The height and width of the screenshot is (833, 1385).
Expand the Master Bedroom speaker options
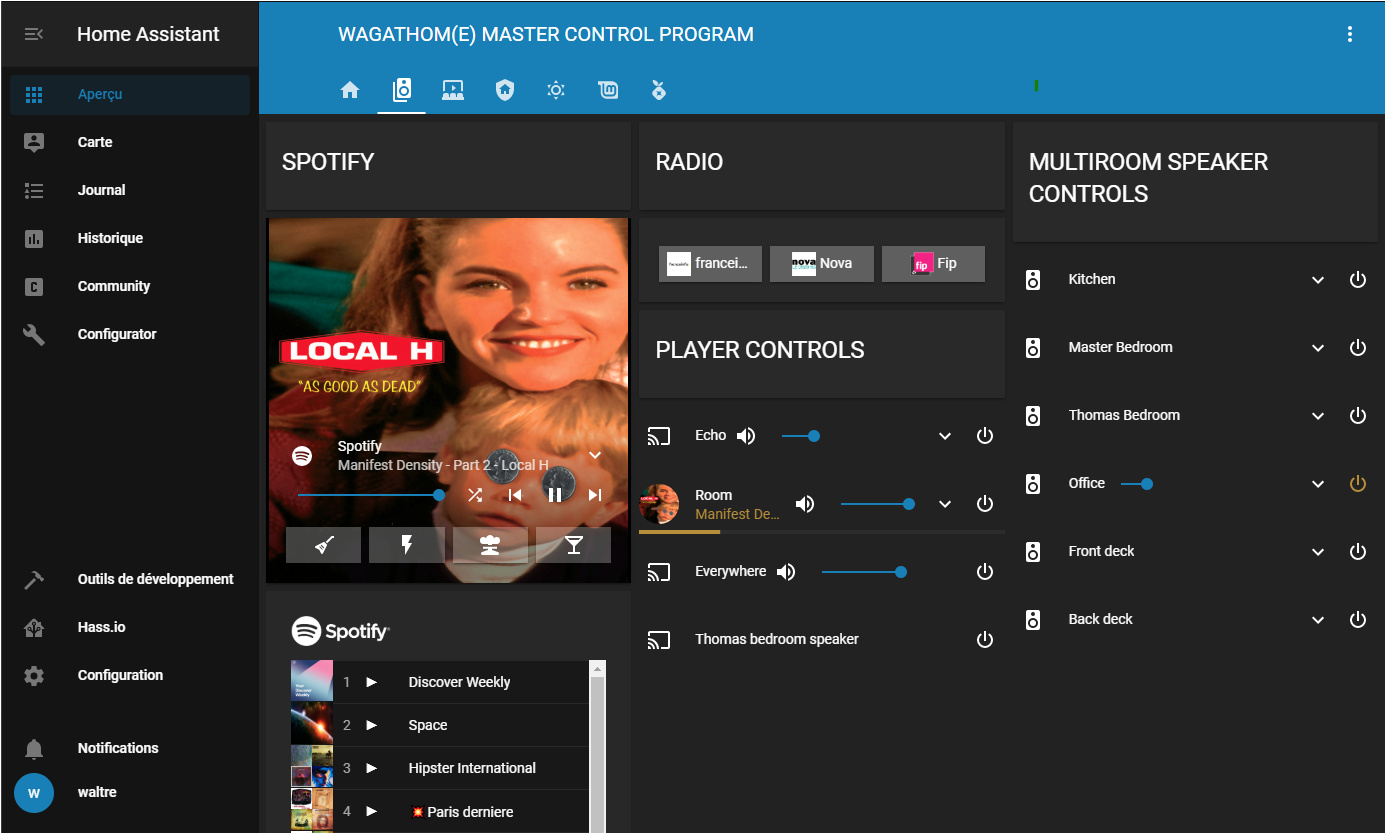tap(1318, 348)
